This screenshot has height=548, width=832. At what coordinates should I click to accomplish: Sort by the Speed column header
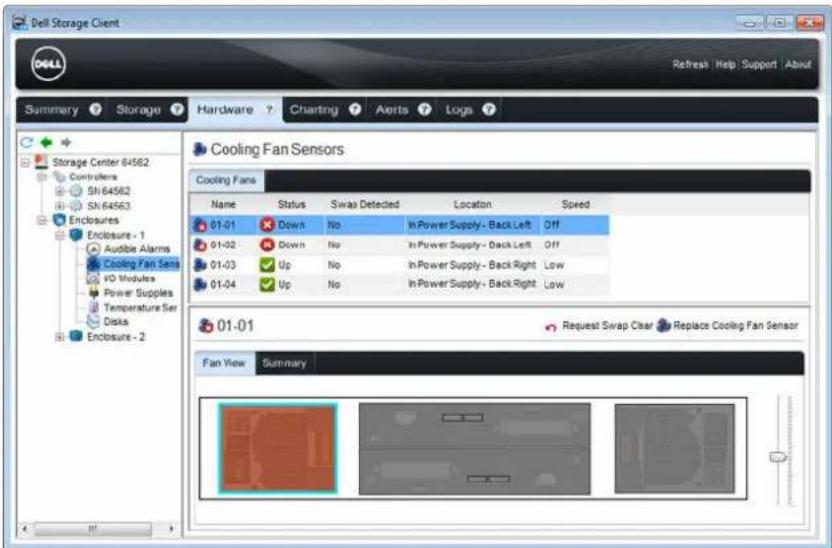pos(575,204)
